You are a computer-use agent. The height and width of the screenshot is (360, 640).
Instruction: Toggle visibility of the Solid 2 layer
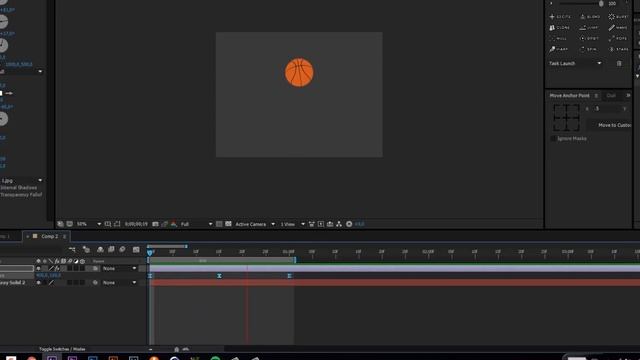point(38,282)
